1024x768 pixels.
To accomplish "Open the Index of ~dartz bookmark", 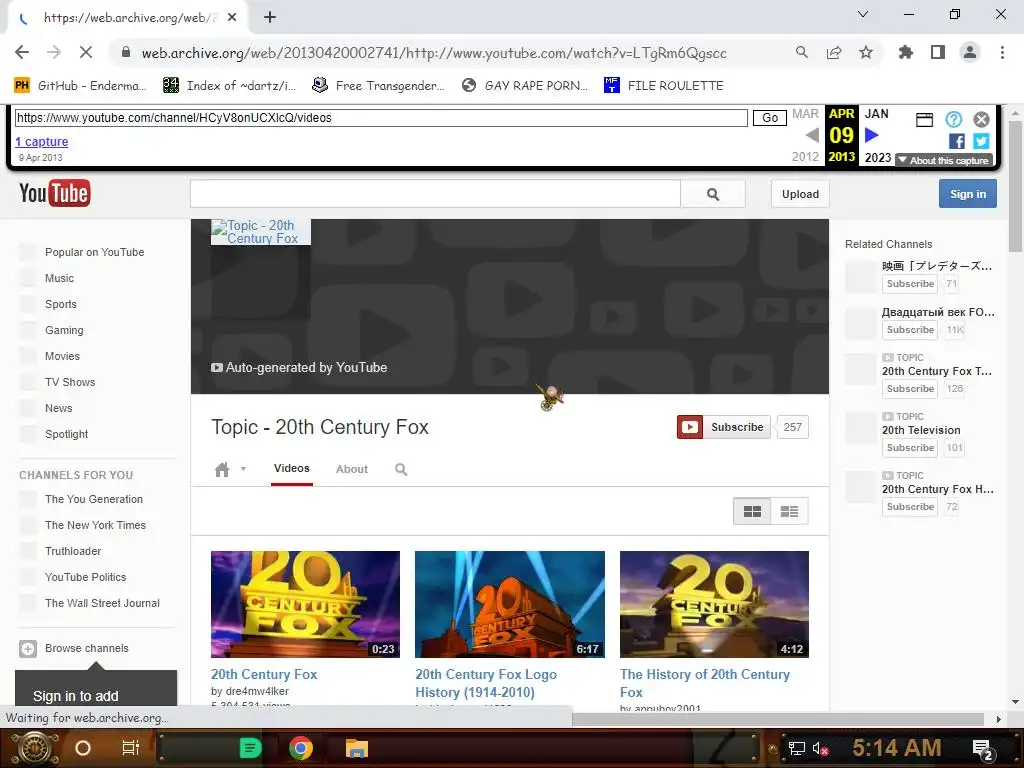I will click(229, 86).
